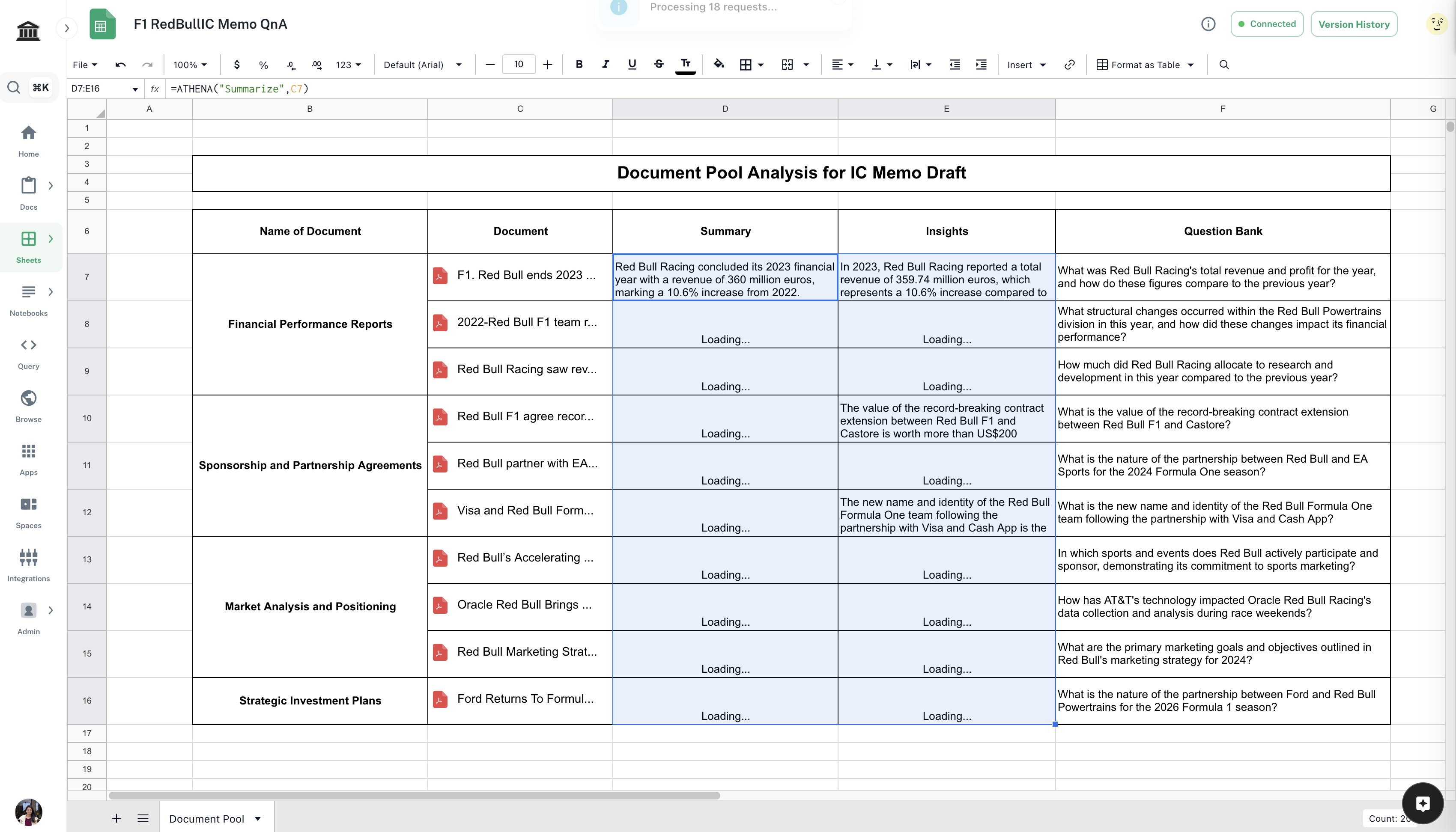Open the Document Pool sheet tab

[x=207, y=818]
